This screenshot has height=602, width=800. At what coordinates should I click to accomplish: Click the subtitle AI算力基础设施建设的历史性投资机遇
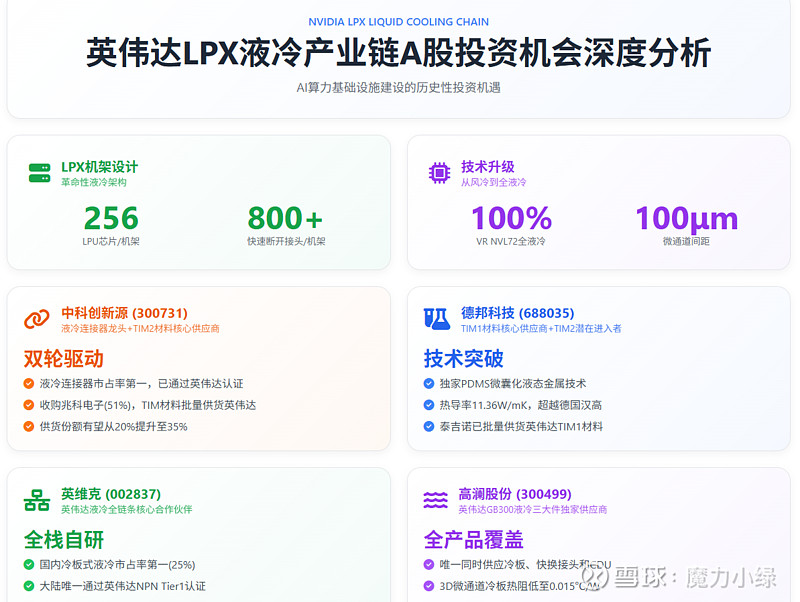pos(398,88)
